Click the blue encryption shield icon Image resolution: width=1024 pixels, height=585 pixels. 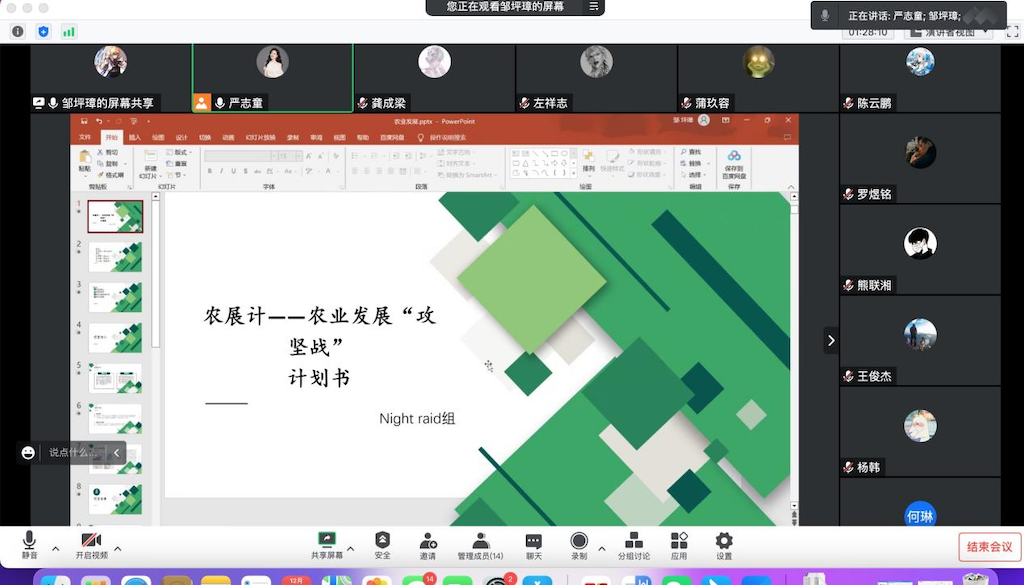[43, 31]
